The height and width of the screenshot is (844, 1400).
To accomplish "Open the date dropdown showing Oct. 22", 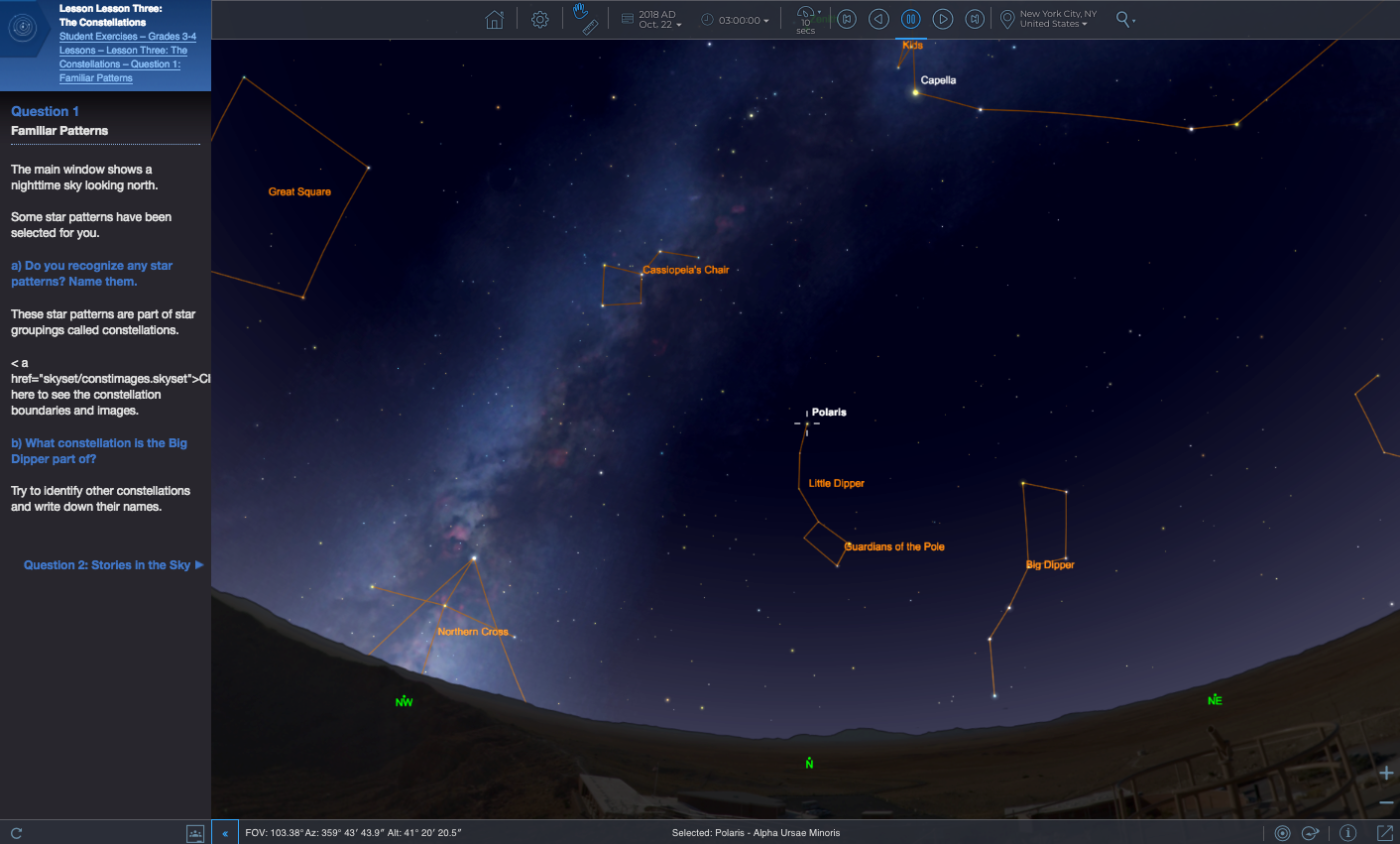I will [659, 20].
